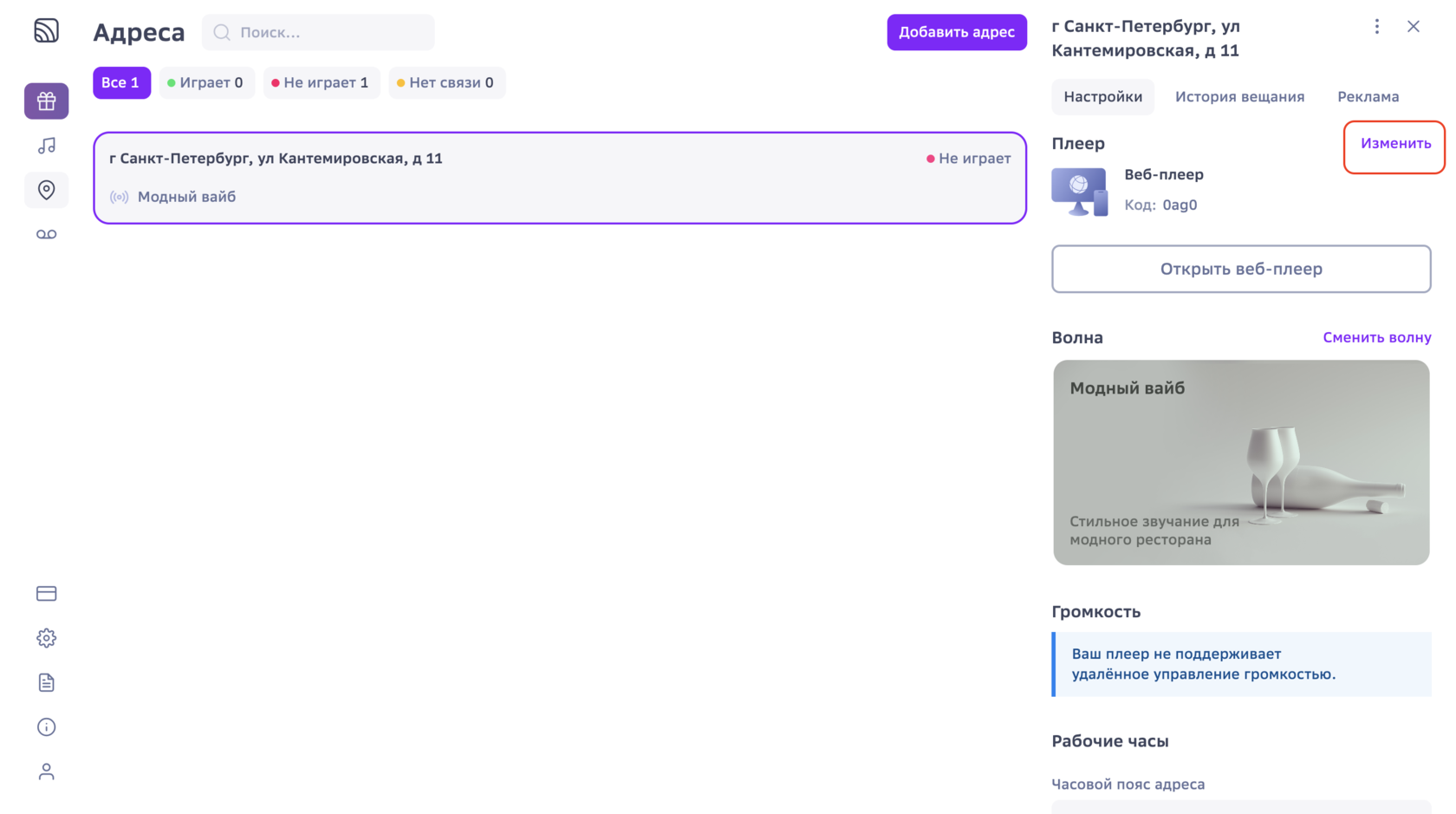The image size is (1456, 814).
Task: Open the user profile icon
Action: click(x=46, y=772)
